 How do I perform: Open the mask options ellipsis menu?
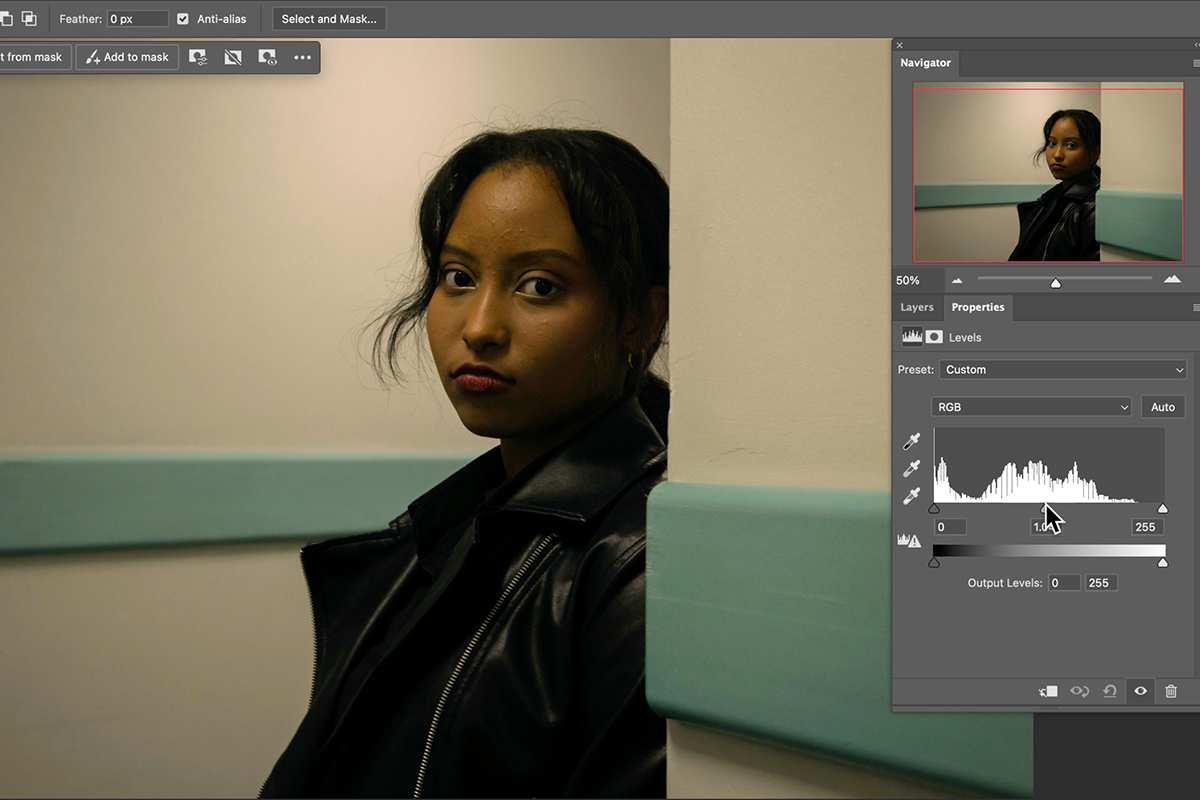[303, 57]
